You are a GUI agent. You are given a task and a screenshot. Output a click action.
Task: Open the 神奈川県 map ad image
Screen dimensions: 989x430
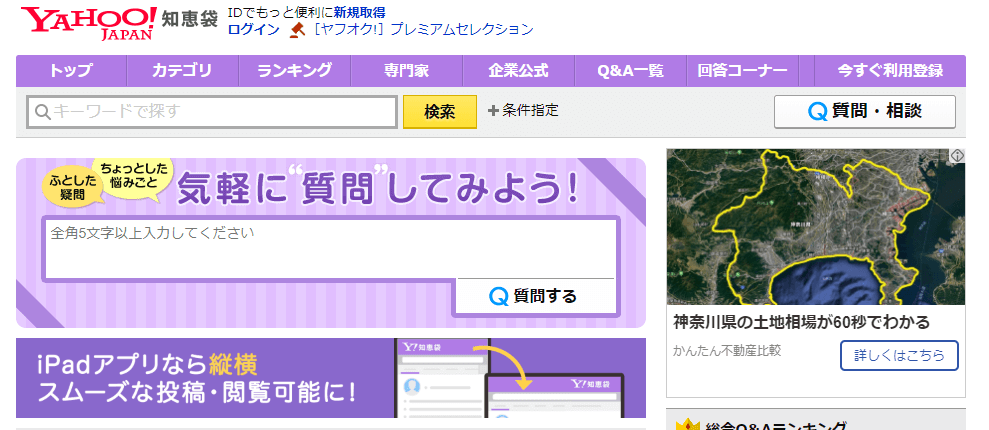coord(816,227)
